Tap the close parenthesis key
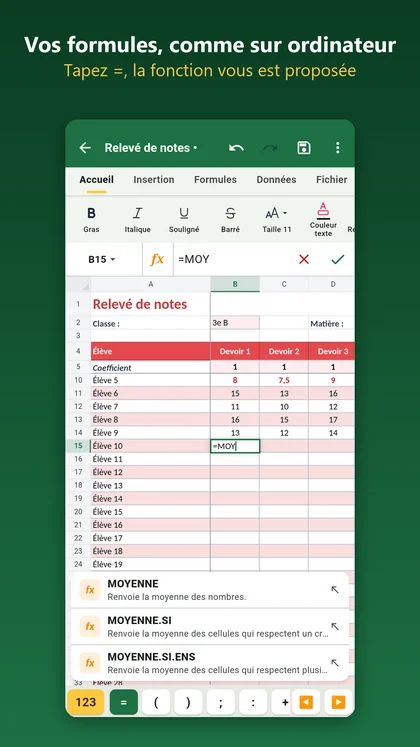Screen dimensions: 420x747 [189, 702]
